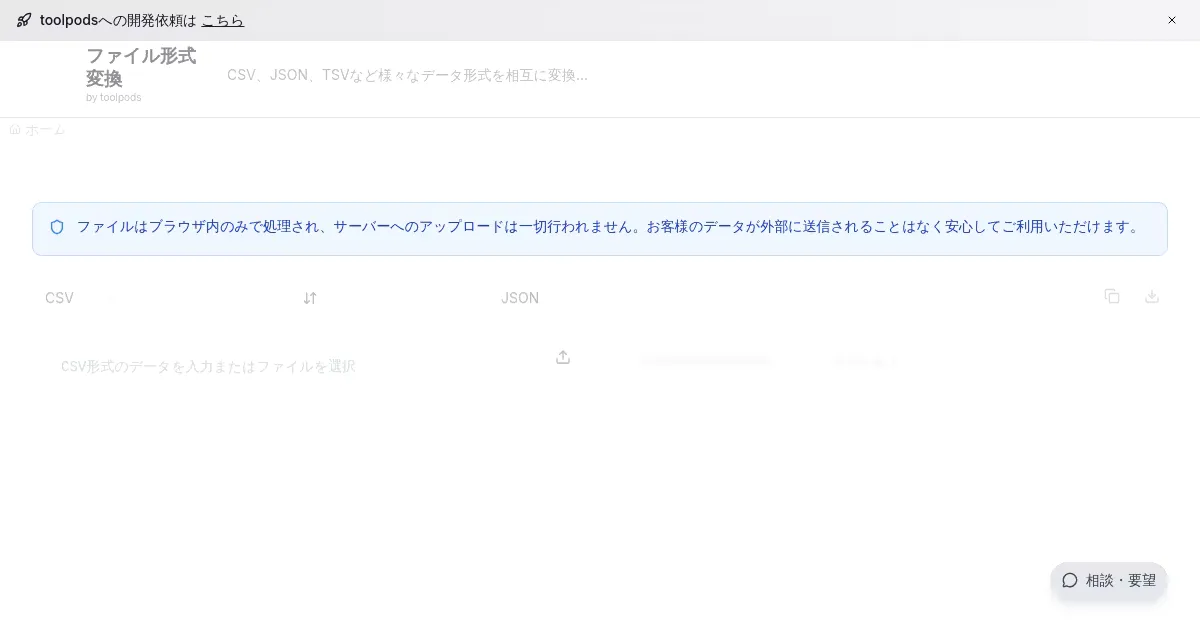Click the ファイル形式変換 page title

pyautogui.click(x=140, y=66)
